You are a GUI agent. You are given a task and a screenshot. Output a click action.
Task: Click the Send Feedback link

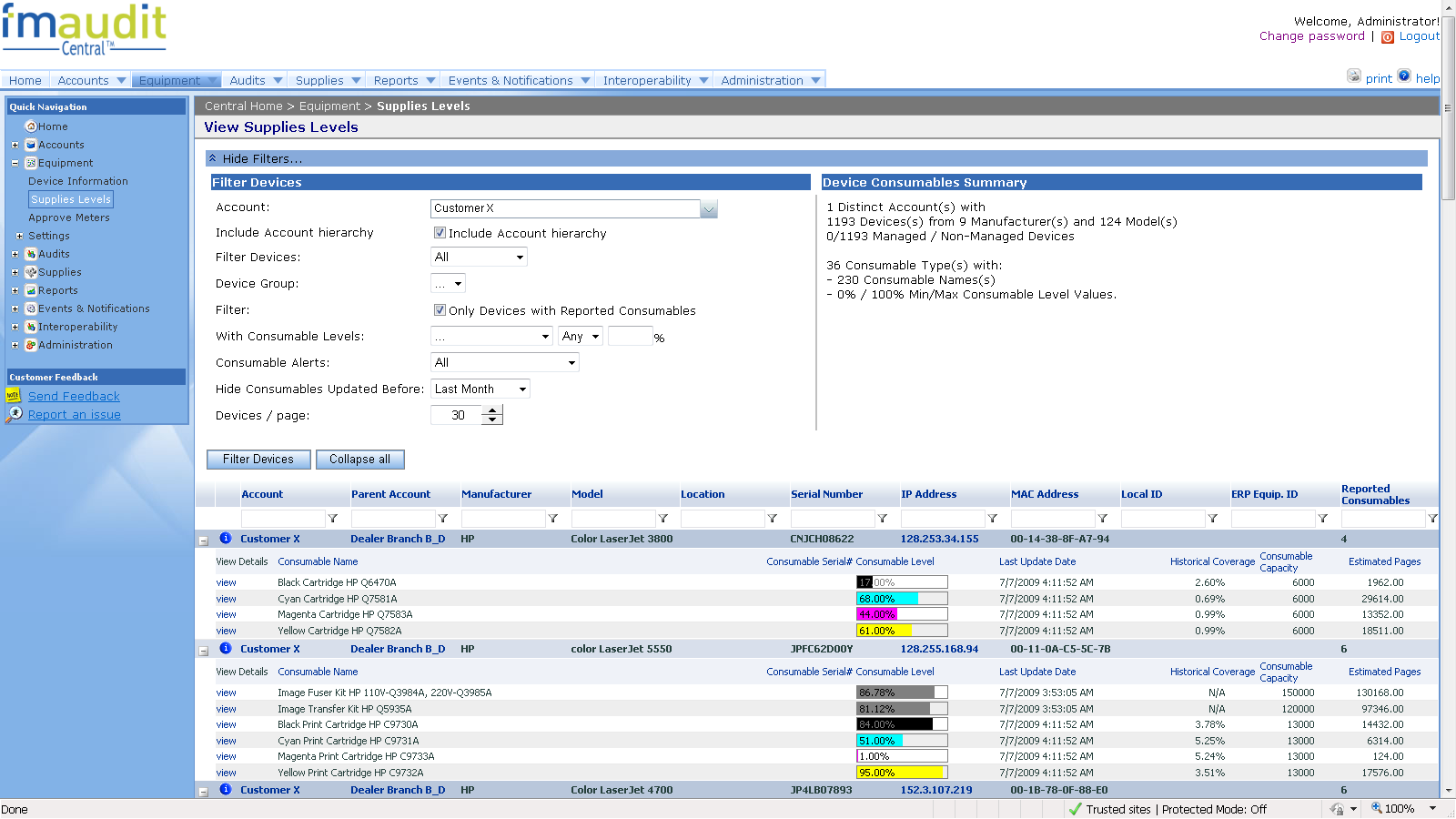coord(74,396)
